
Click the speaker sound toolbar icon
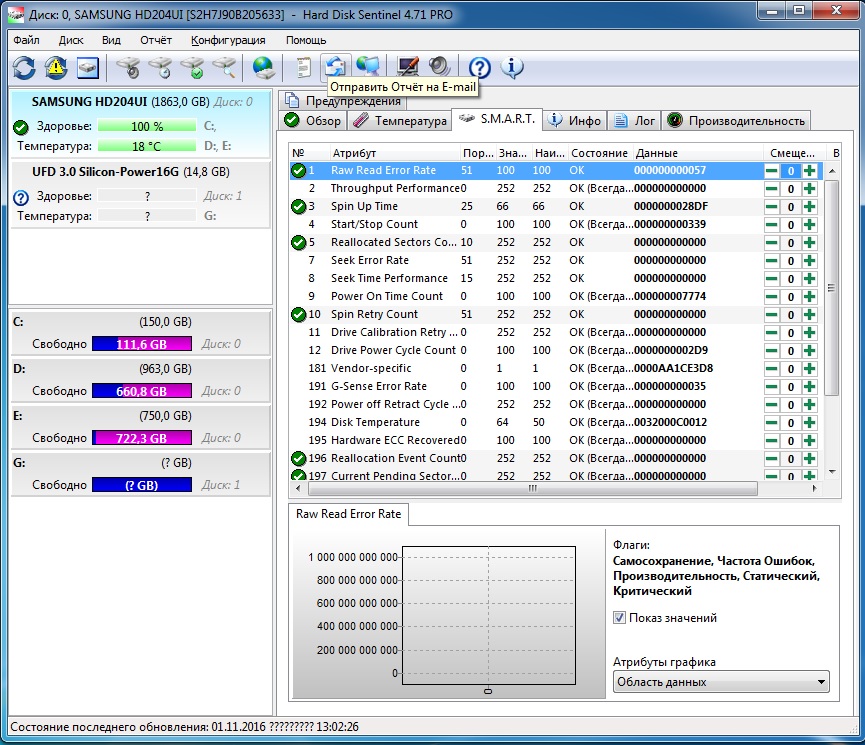(439, 67)
